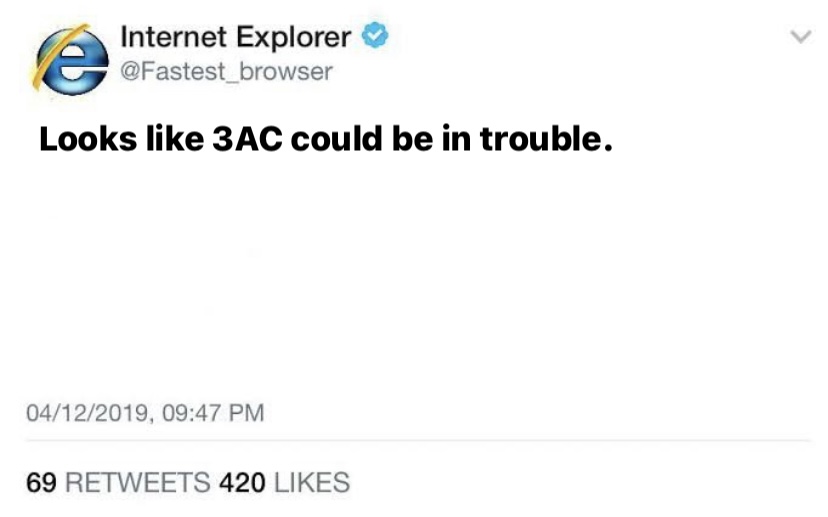
Task: Click the word Looks starting the tweet
Action: click(88, 139)
